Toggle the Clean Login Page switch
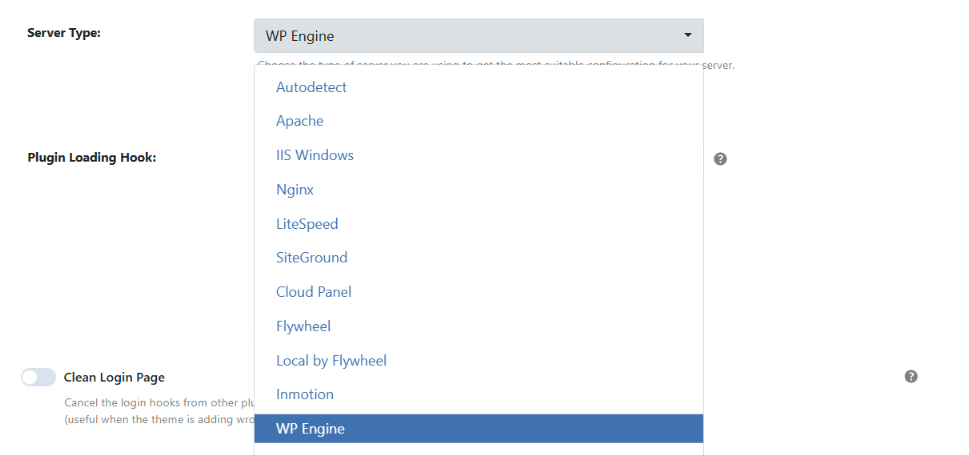 click(x=38, y=377)
